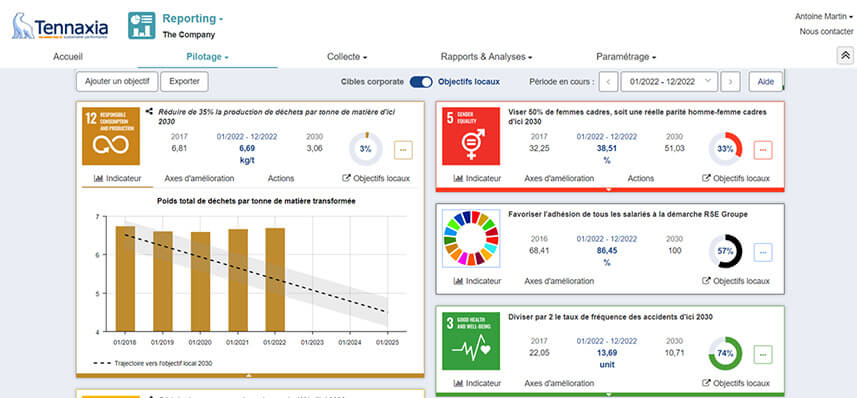Click title 'Favoriser l'adhésion de tous les salariés'
This screenshot has width=857, height=398.
(628, 214)
